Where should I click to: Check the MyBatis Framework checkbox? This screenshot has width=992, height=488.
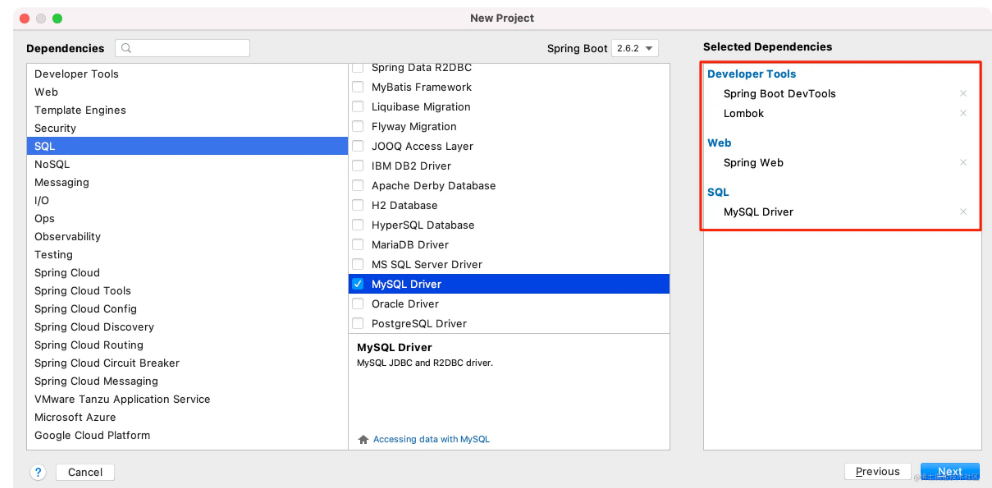coord(358,87)
